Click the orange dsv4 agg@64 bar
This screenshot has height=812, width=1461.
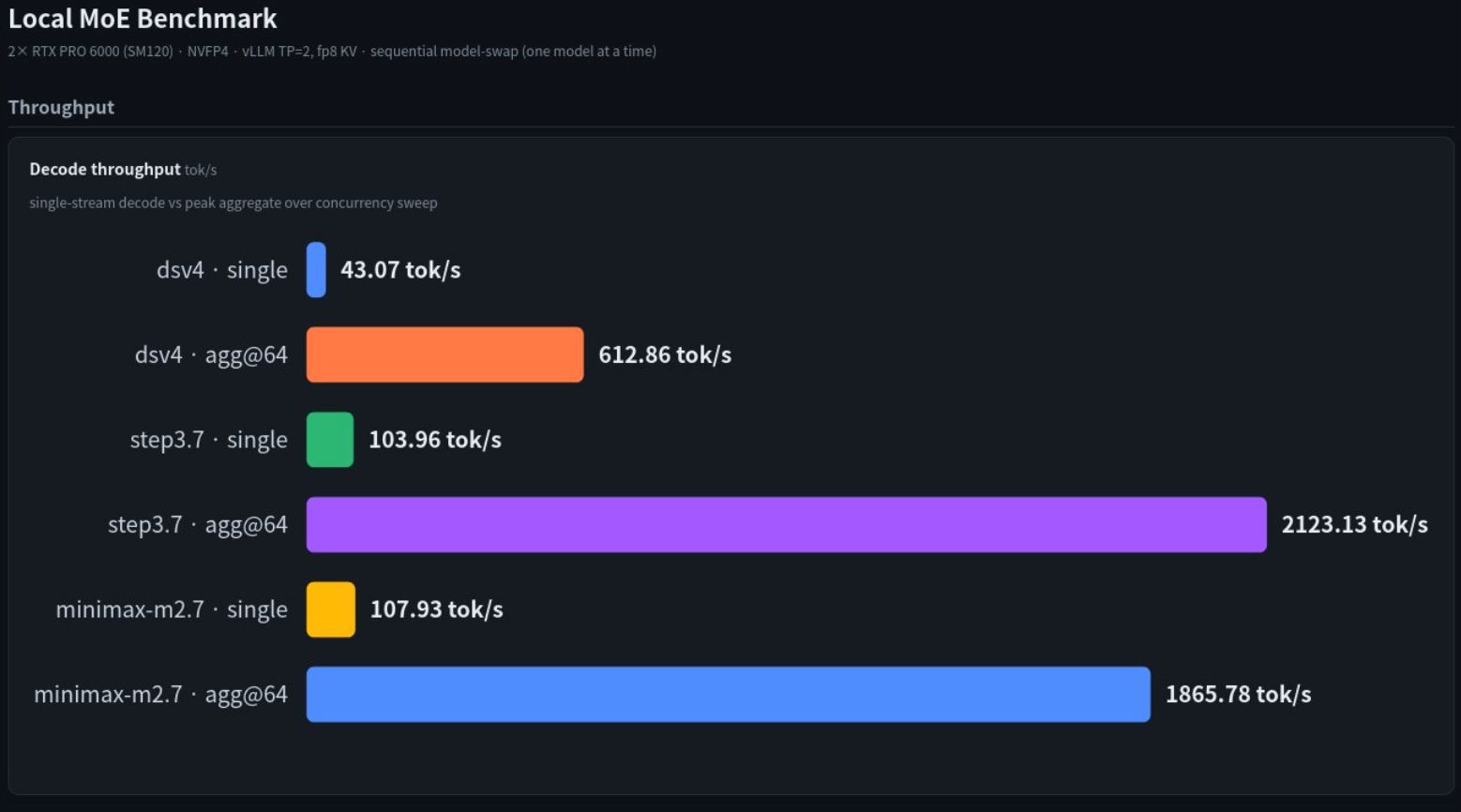[x=444, y=354]
